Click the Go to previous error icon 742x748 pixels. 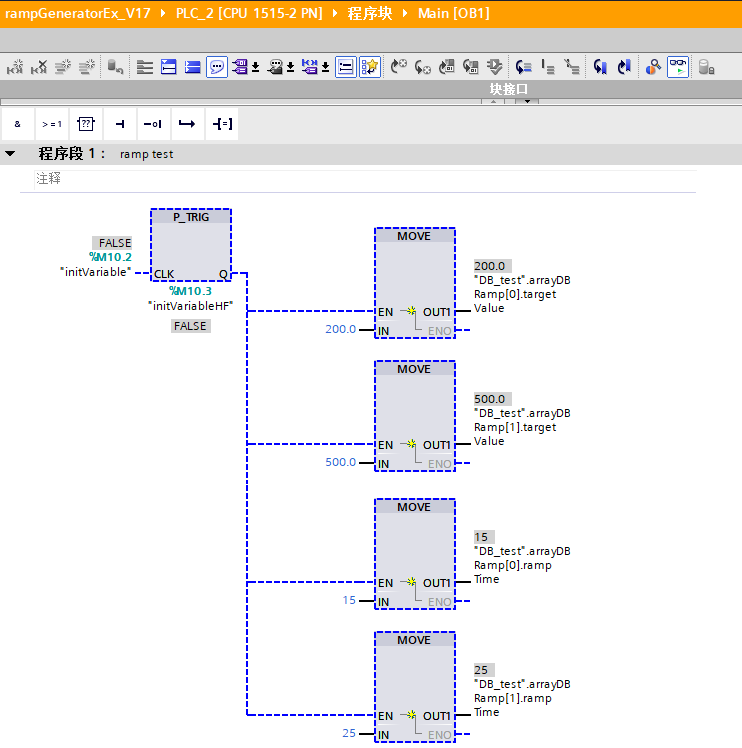(x=422, y=67)
